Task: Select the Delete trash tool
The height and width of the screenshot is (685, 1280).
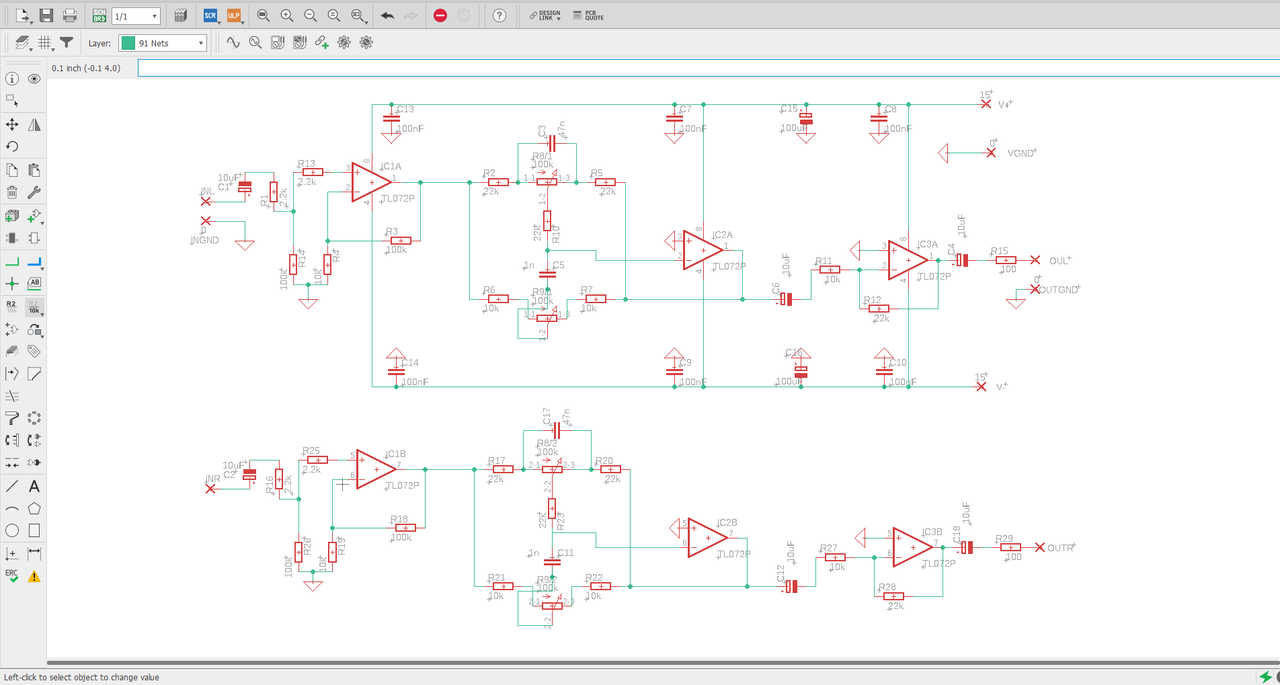Action: pos(12,193)
